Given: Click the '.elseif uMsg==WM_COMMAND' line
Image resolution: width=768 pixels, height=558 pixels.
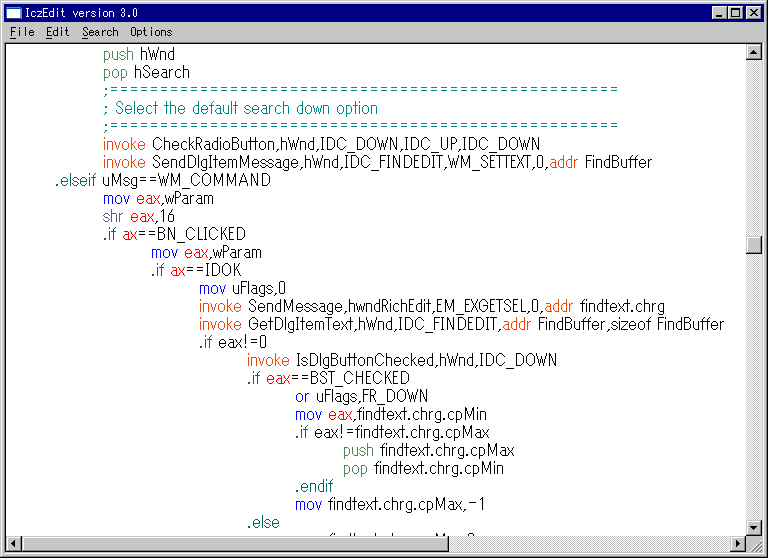Looking at the screenshot, I should pos(162,180).
